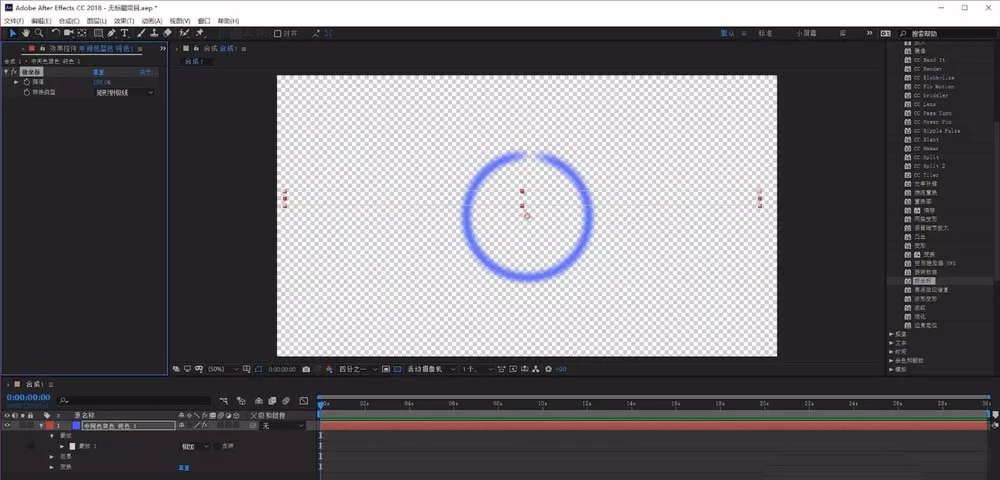Click the 搜索帮助 search help field
Image resolution: width=1000 pixels, height=480 pixels.
pyautogui.click(x=946, y=33)
